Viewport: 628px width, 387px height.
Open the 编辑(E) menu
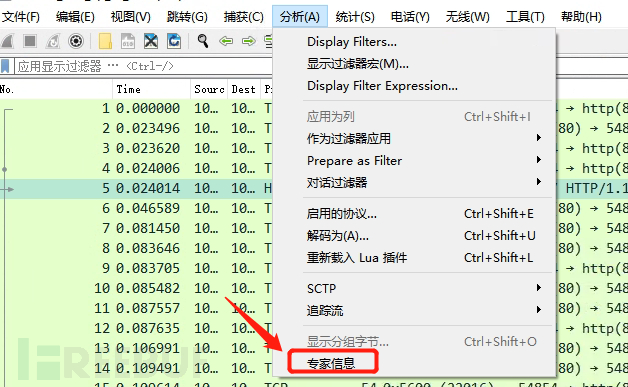(75, 17)
